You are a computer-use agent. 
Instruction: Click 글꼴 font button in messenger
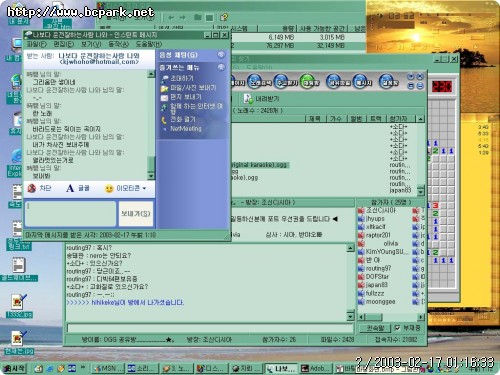[78, 188]
